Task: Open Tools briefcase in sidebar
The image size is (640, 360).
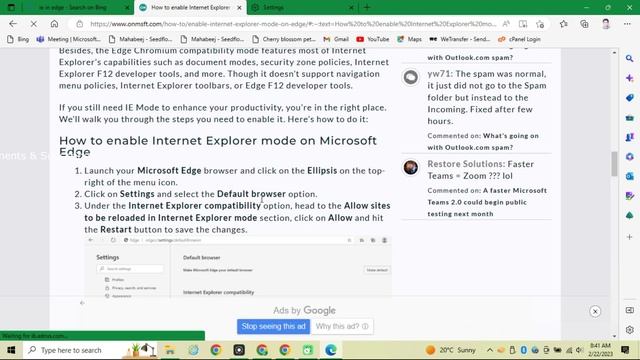Action: coord(629,118)
